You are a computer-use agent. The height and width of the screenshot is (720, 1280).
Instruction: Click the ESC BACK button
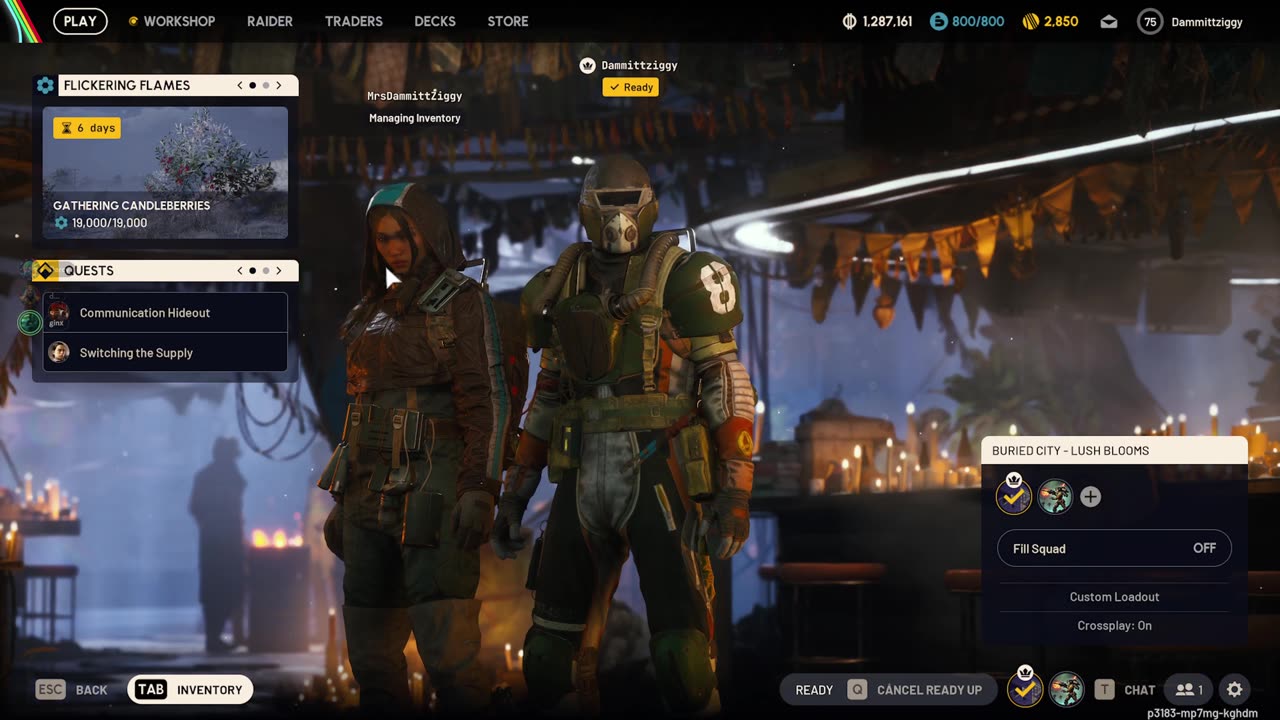71,690
